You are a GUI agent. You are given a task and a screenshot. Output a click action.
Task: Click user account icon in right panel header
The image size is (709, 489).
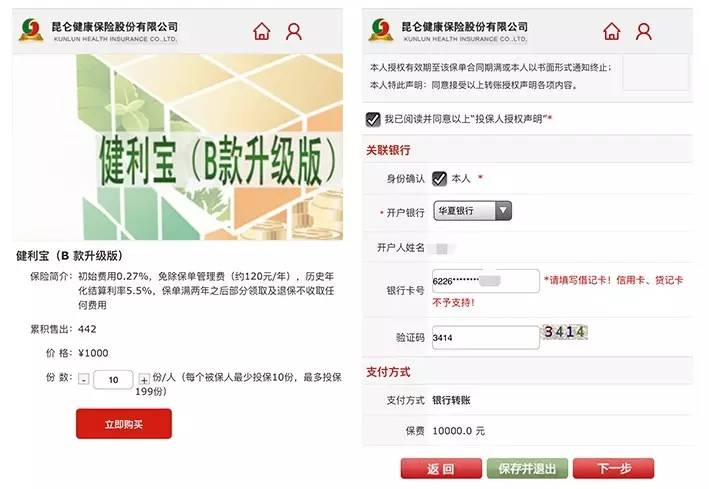click(643, 32)
